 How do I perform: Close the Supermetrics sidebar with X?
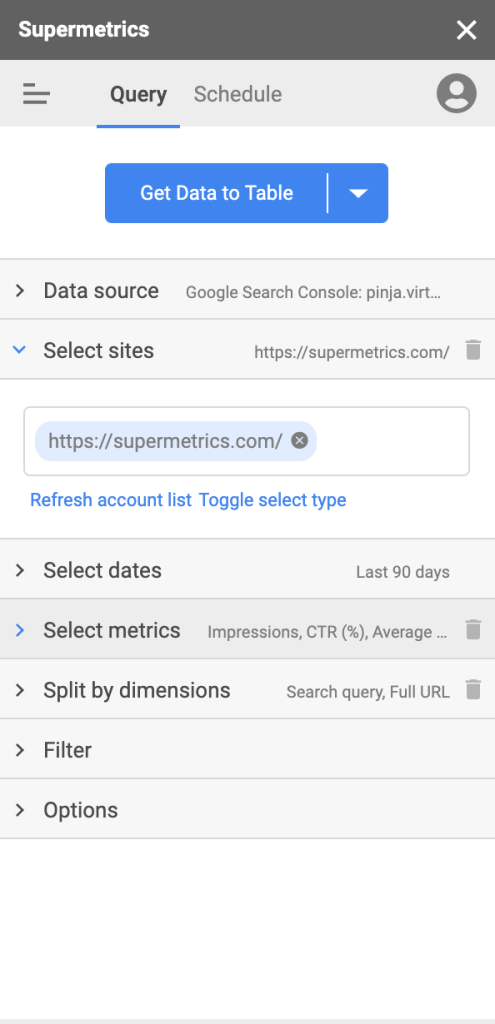click(x=466, y=30)
